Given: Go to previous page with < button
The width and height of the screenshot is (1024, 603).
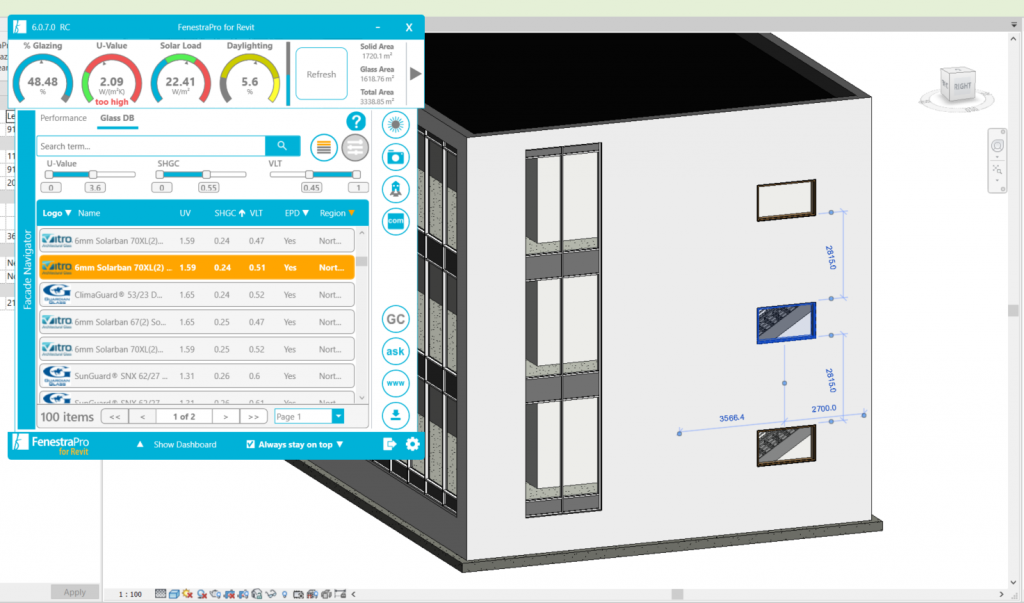Looking at the screenshot, I should (142, 416).
